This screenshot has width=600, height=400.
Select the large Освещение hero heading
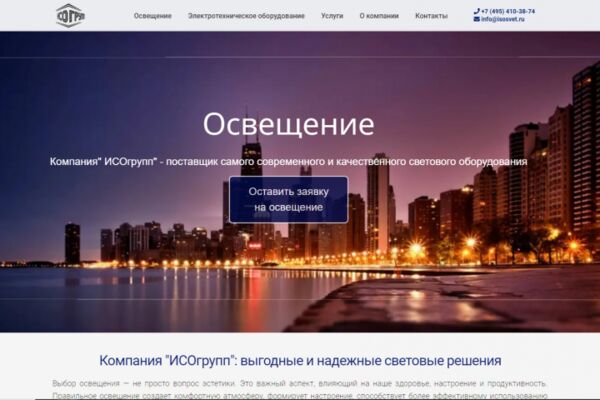click(x=289, y=124)
